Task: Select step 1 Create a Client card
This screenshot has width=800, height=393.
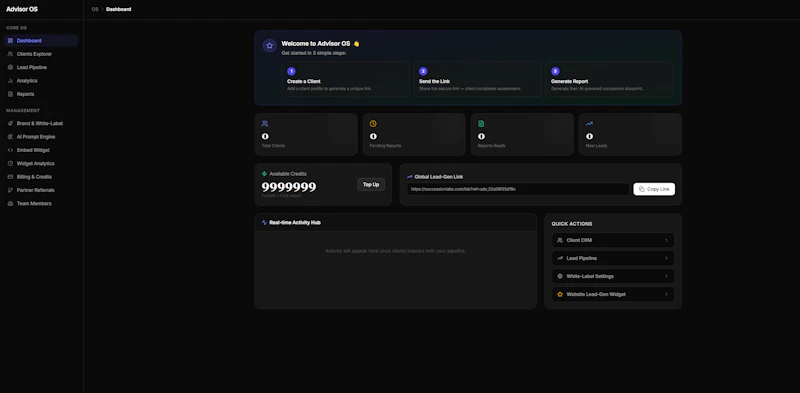Action: [x=345, y=79]
